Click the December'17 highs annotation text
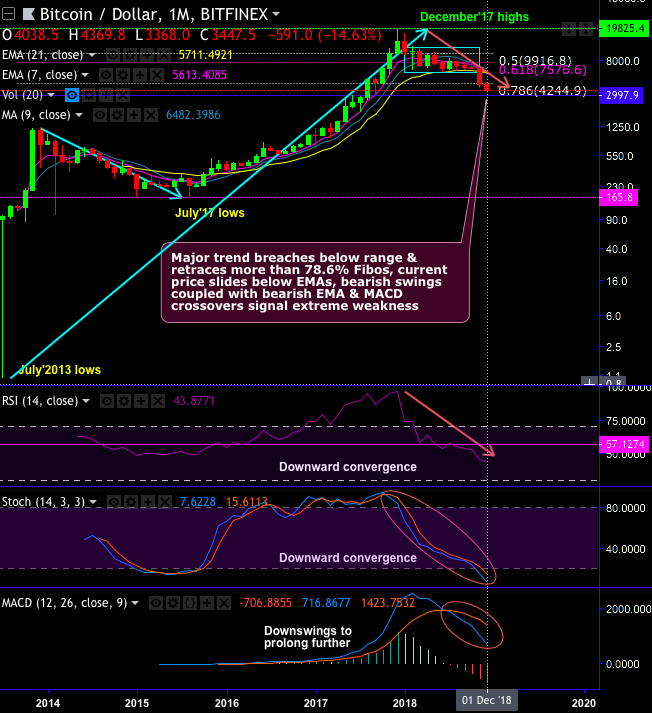The height and width of the screenshot is (713, 652). pos(474,17)
